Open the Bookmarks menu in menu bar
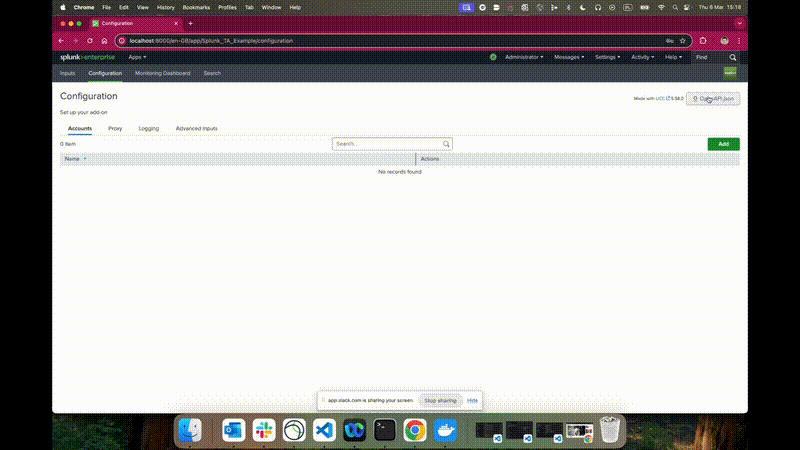Image resolution: width=800 pixels, height=450 pixels. (x=196, y=8)
